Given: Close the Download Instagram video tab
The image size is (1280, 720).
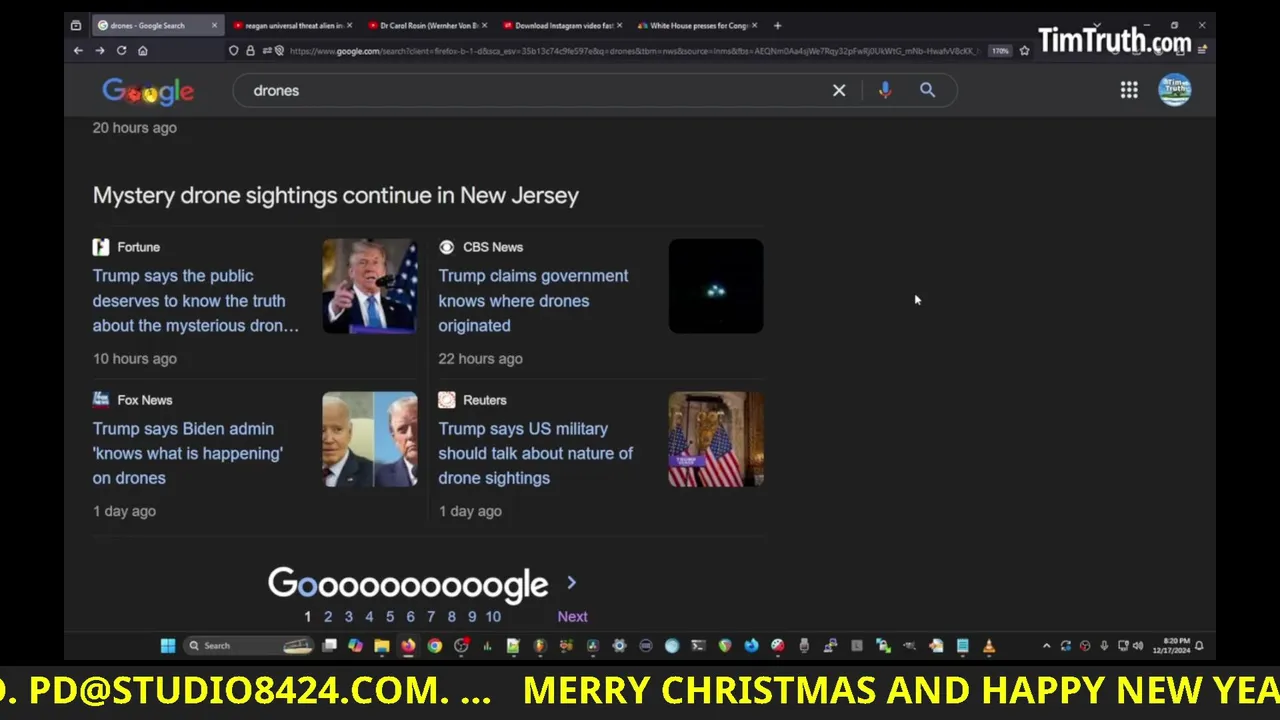Looking at the screenshot, I should 619,25.
